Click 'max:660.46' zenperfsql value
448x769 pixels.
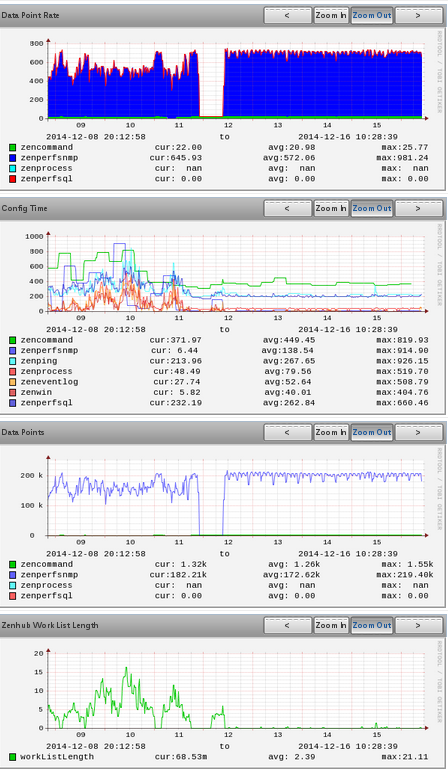pos(402,403)
